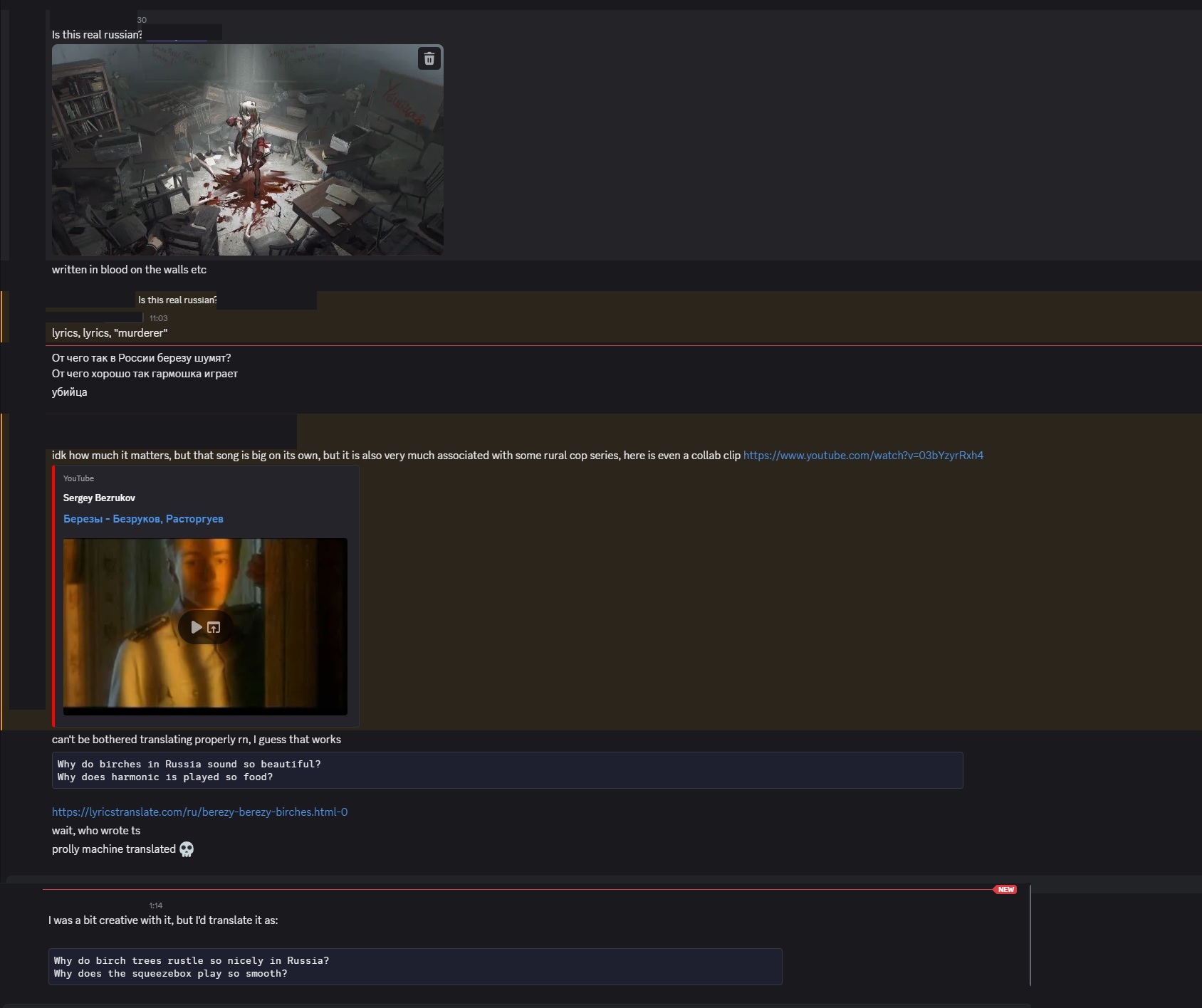Screen dimensions: 1202x1008
Task: Play the Березы YouTube video embed
Action: [x=196, y=627]
